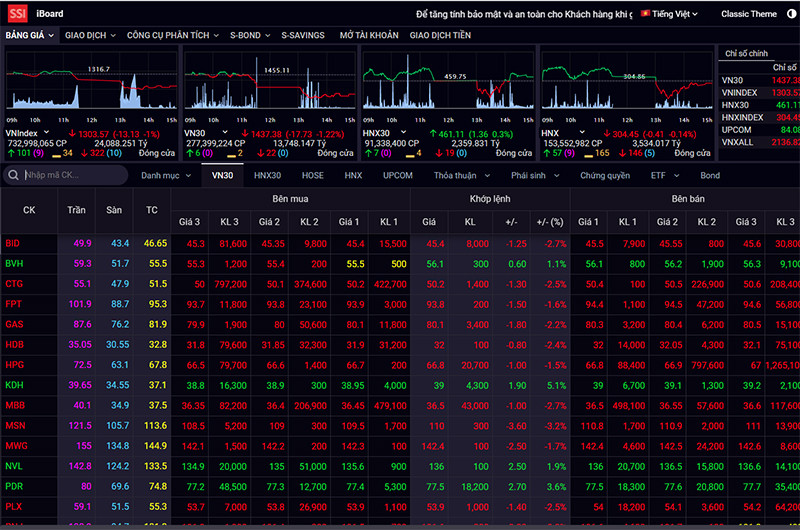Image resolution: width=800 pixels, height=530 pixels.
Task: Click the Mở tài khoản link
Action: [x=368, y=35]
